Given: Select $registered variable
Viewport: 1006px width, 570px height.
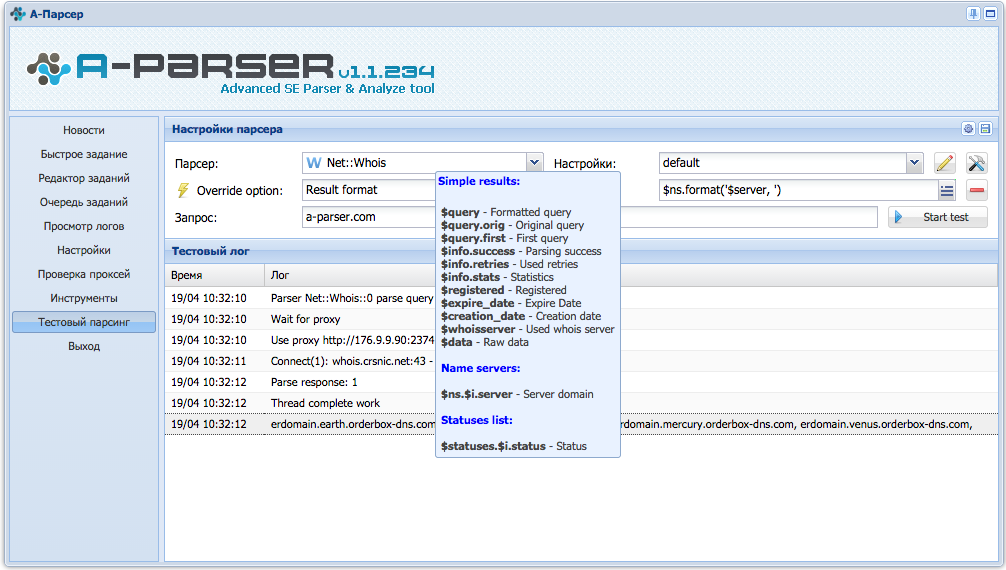Looking at the screenshot, I should tap(472, 290).
